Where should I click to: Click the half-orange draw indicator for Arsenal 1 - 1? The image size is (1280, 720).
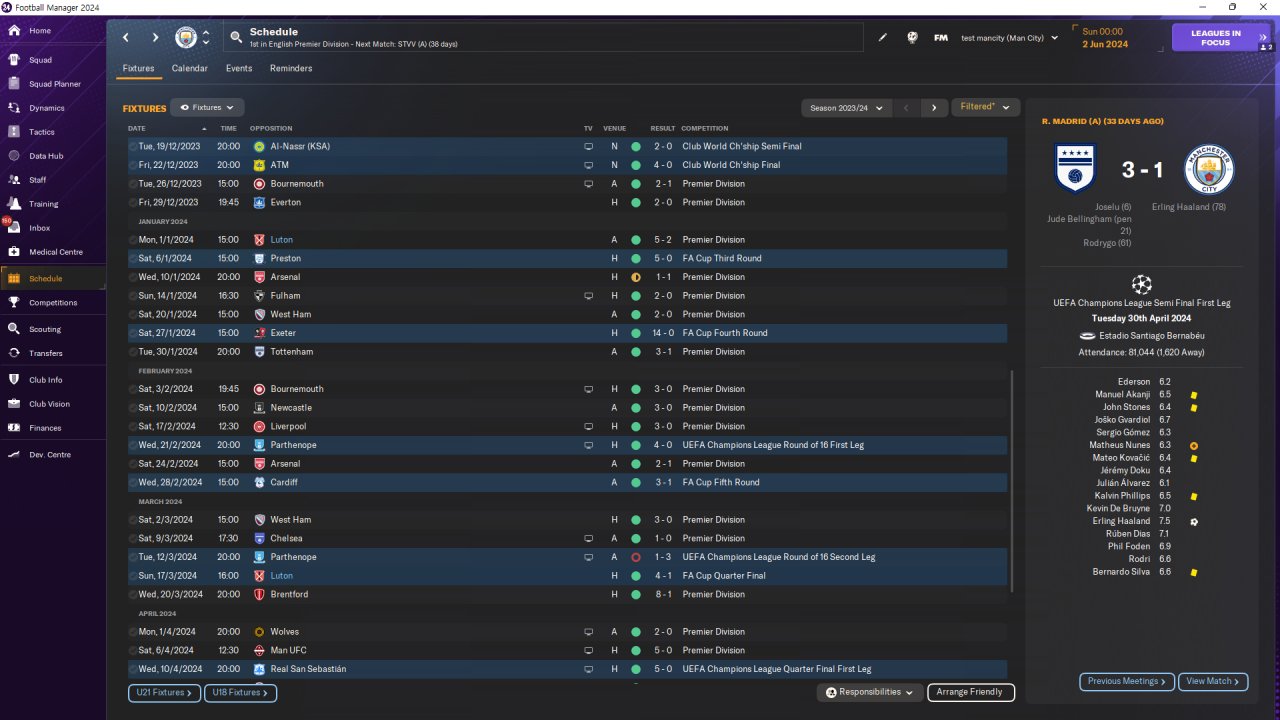(635, 277)
